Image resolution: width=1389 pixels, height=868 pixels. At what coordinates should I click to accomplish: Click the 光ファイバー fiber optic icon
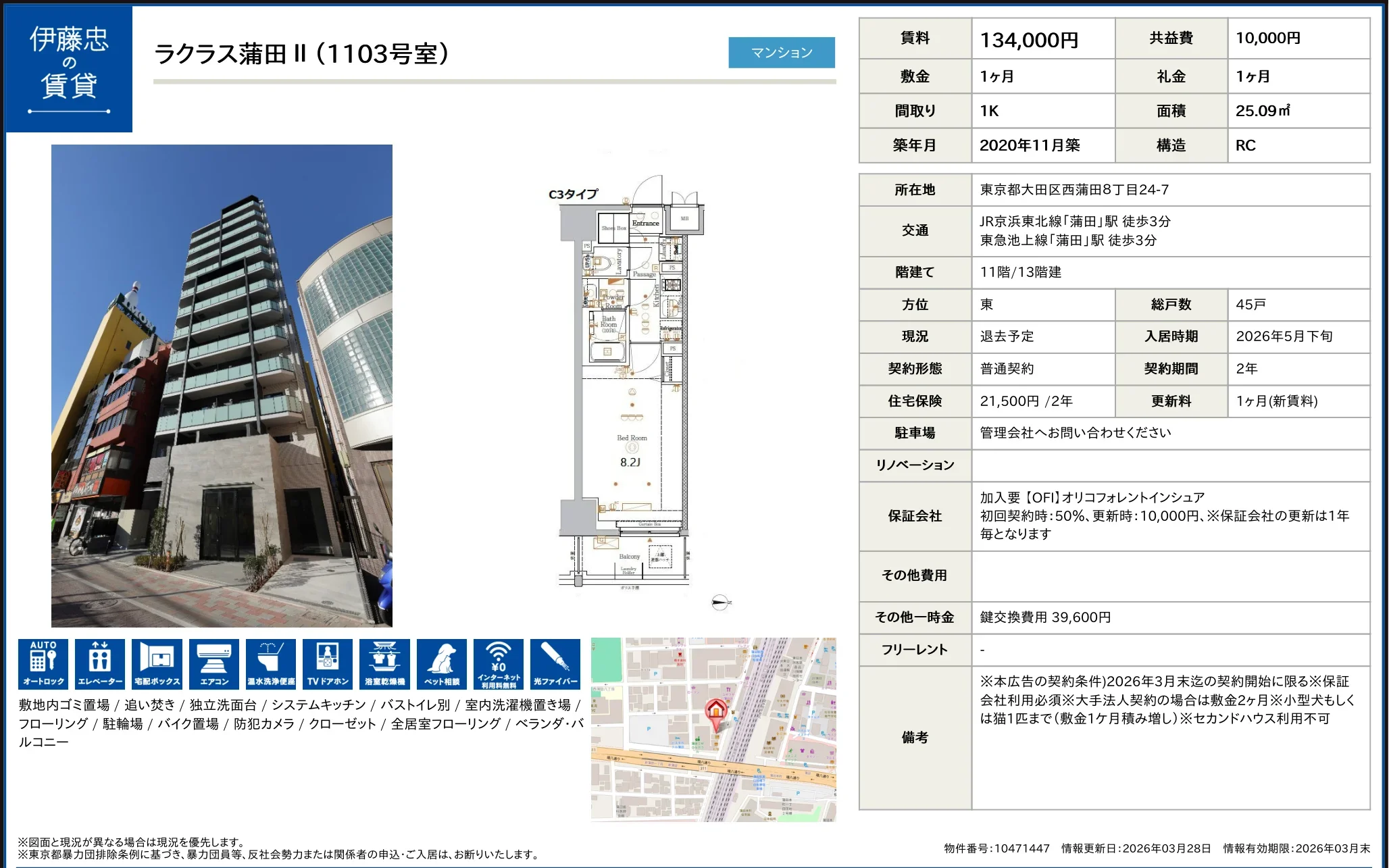pyautogui.click(x=555, y=663)
